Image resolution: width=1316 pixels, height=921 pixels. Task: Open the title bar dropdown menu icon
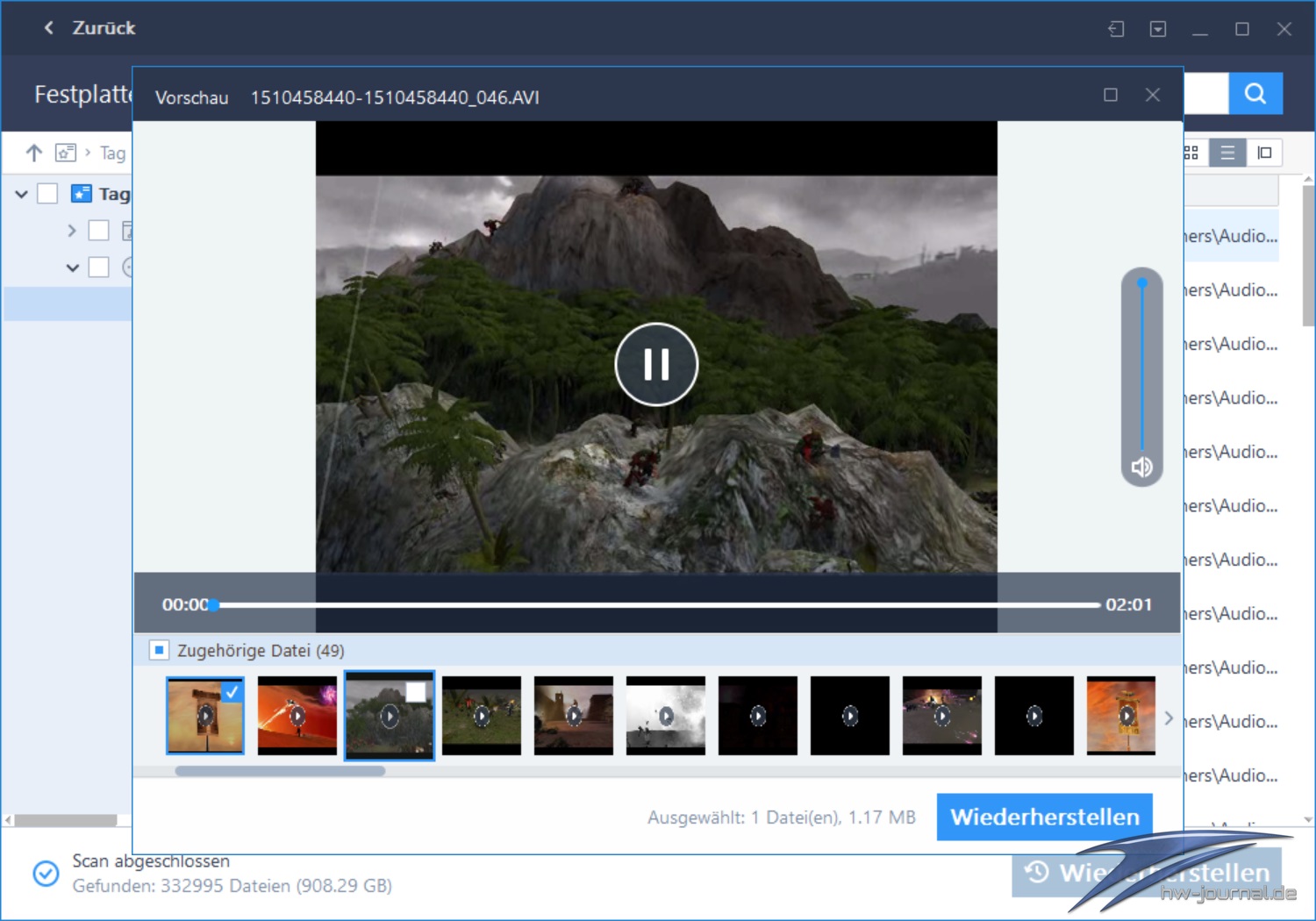[x=1158, y=29]
